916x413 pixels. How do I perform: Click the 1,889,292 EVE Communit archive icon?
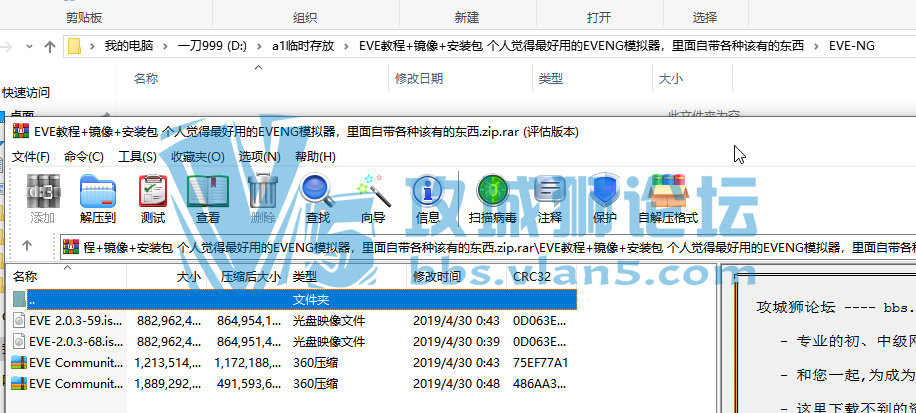coord(19,384)
